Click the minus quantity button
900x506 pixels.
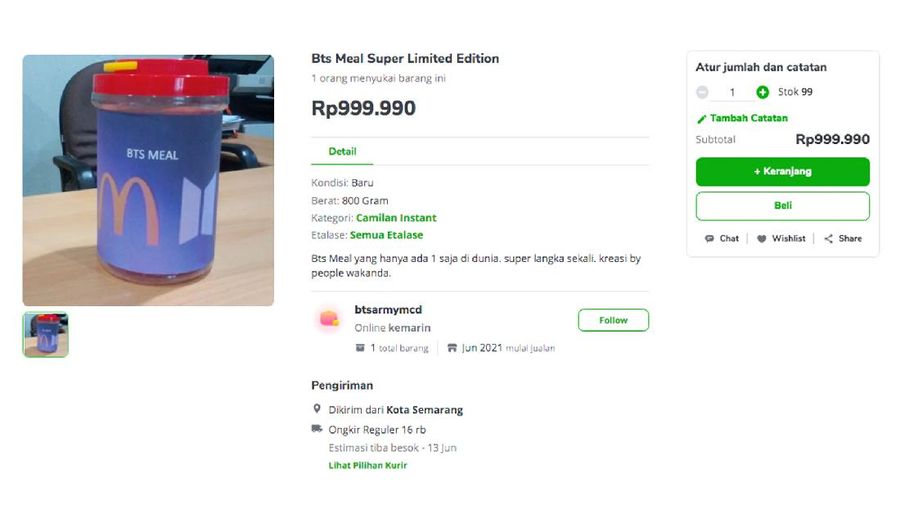[x=702, y=92]
